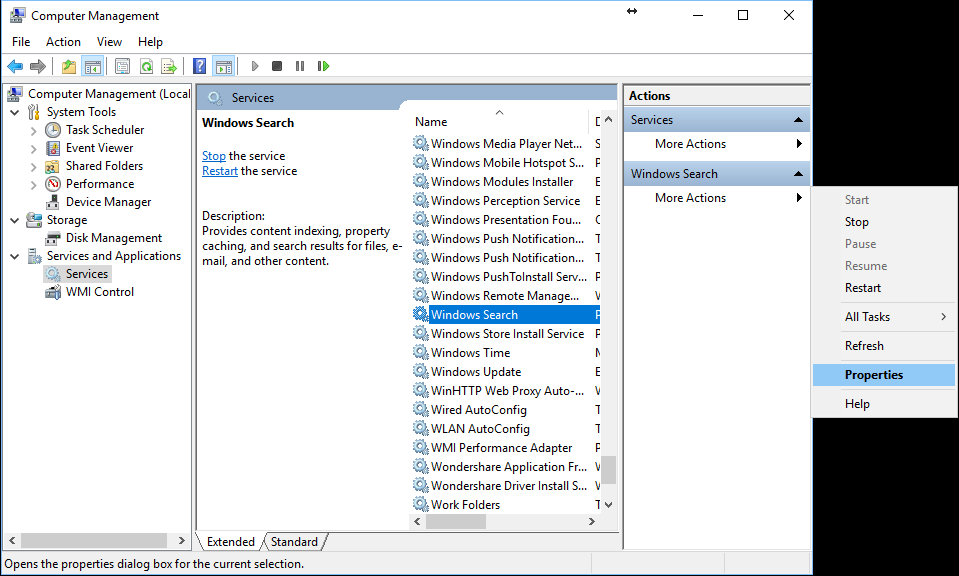Image resolution: width=959 pixels, height=576 pixels.
Task: Click the Restart Service toolbar icon
Action: tap(324, 66)
